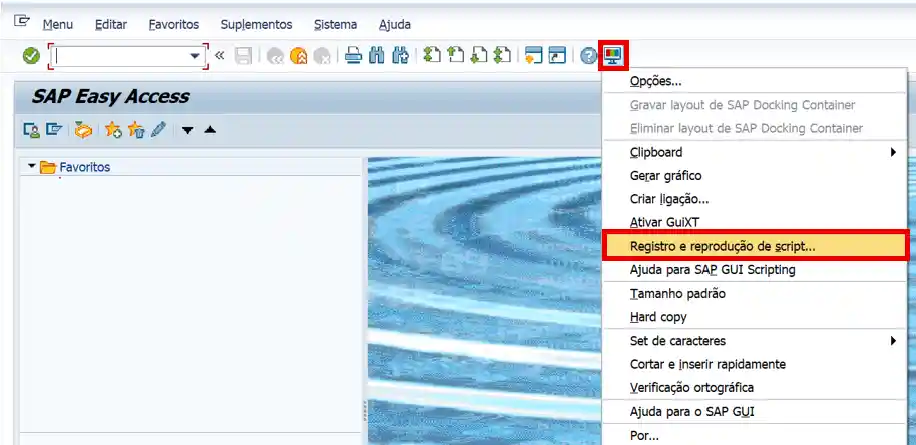Click the Previous Page icon
The height and width of the screenshot is (445, 916).
455,55
